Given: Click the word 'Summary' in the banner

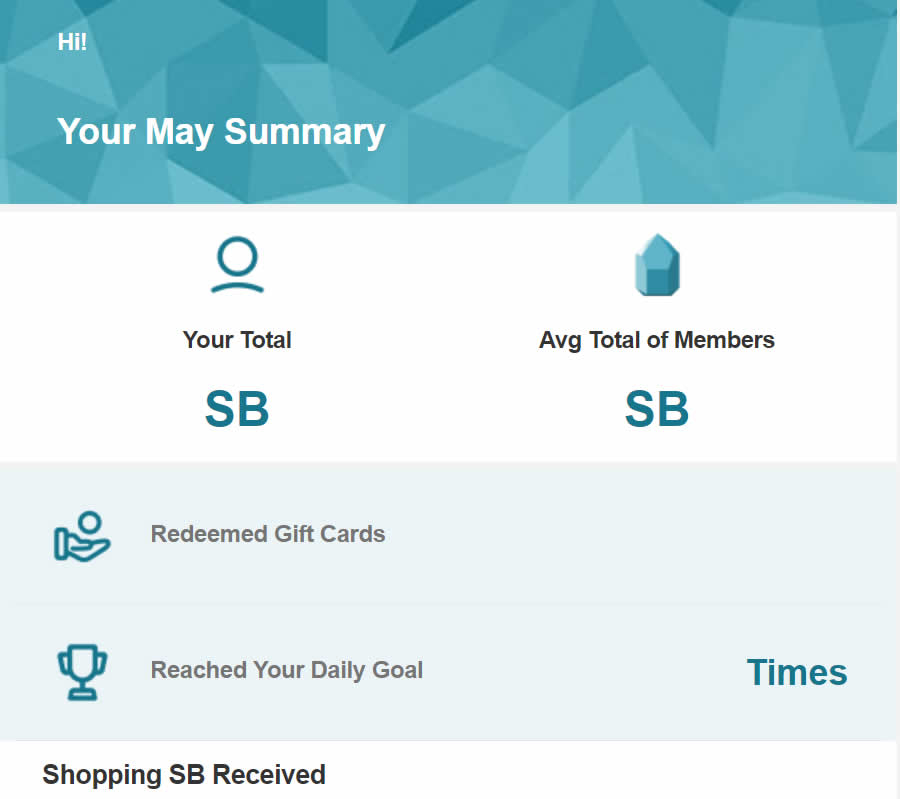Looking at the screenshot, I should [304, 132].
